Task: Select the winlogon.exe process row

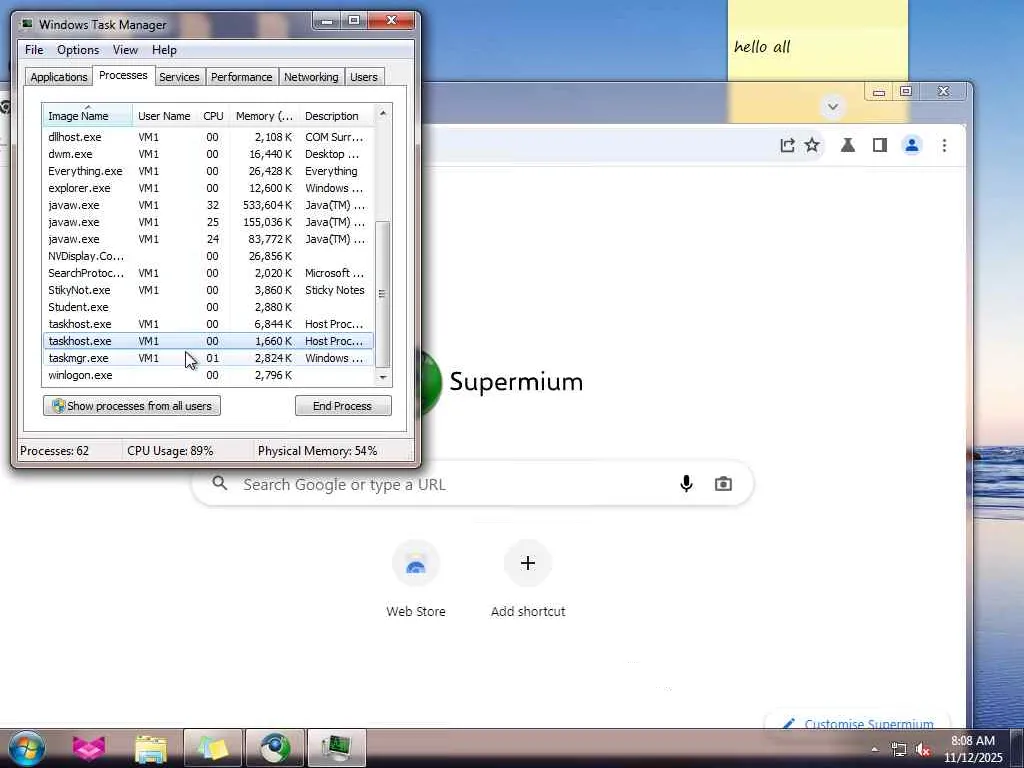Action: [208, 375]
